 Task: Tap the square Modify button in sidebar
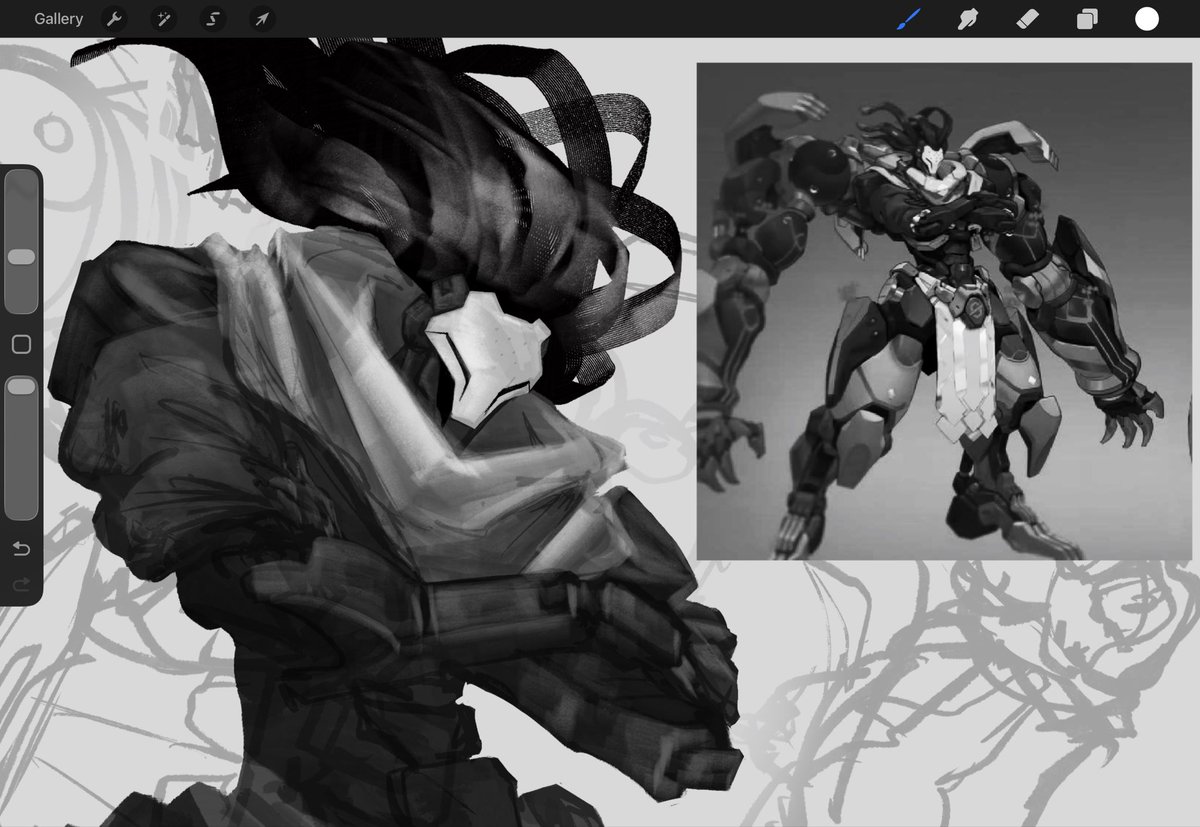pyautogui.click(x=21, y=345)
